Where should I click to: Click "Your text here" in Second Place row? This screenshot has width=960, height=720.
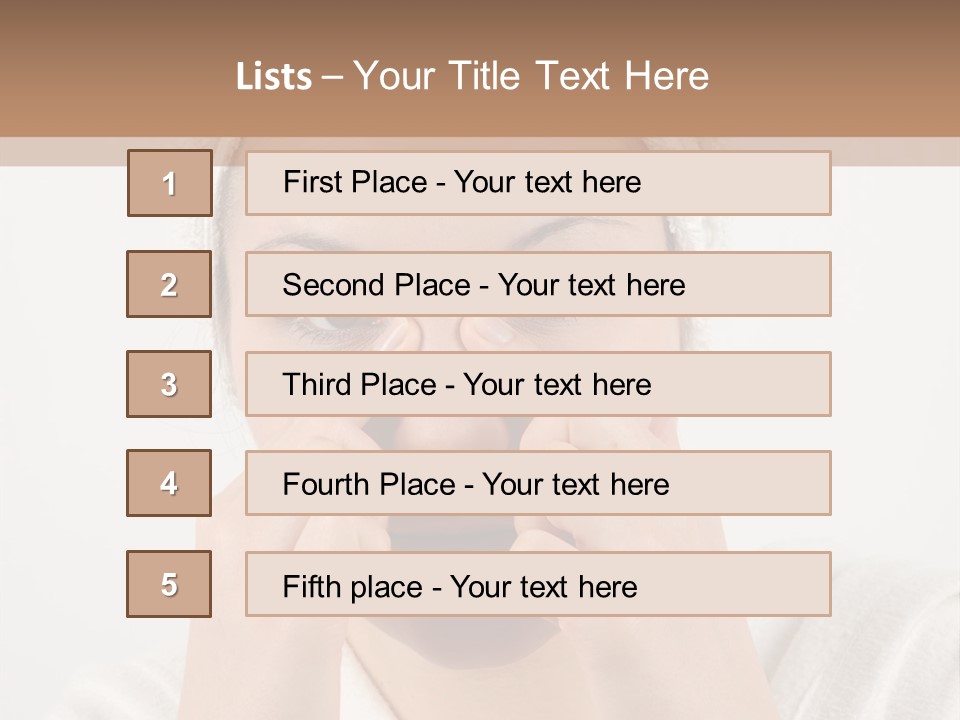tap(591, 285)
